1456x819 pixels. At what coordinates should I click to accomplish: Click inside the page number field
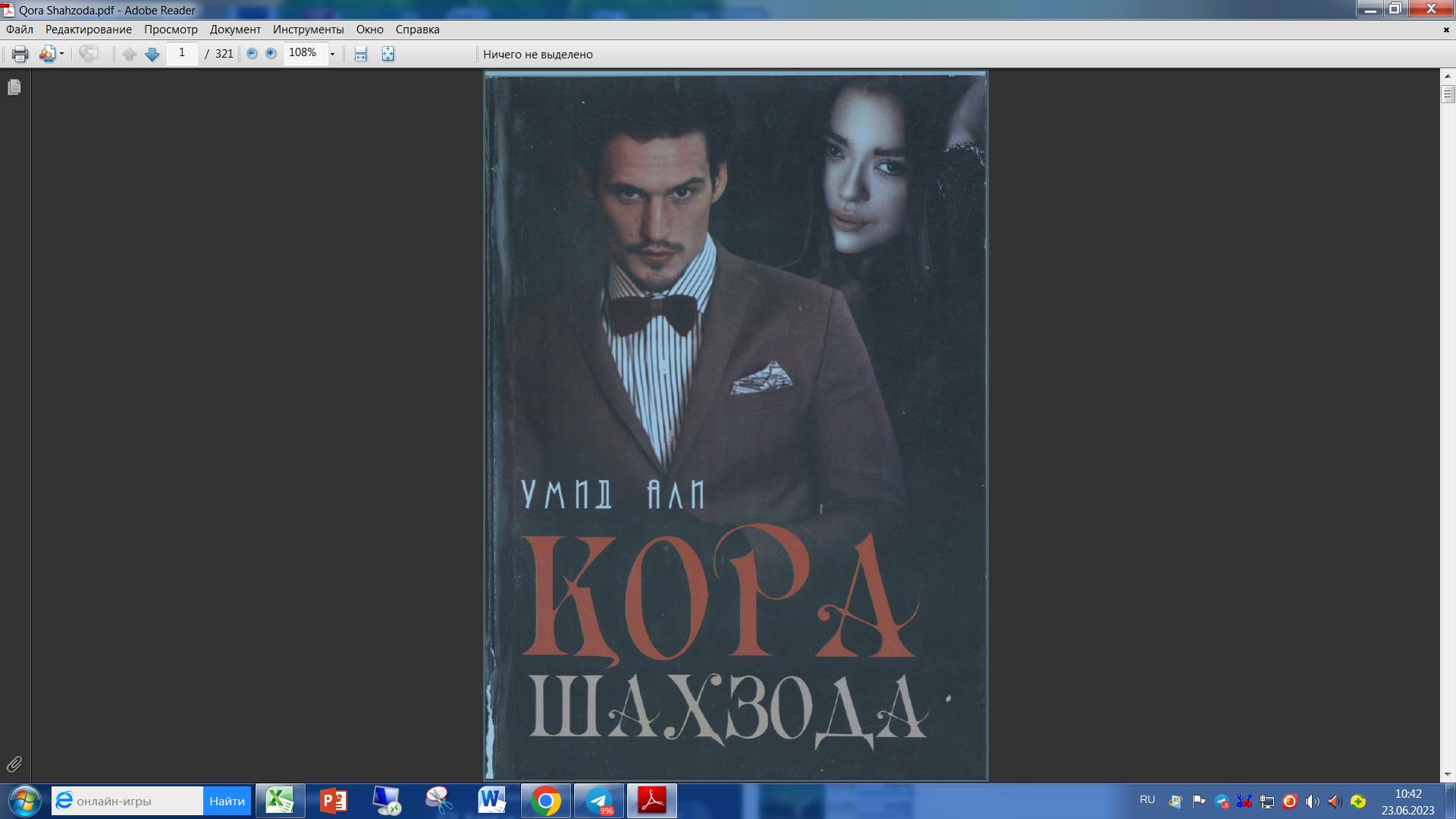(x=182, y=54)
